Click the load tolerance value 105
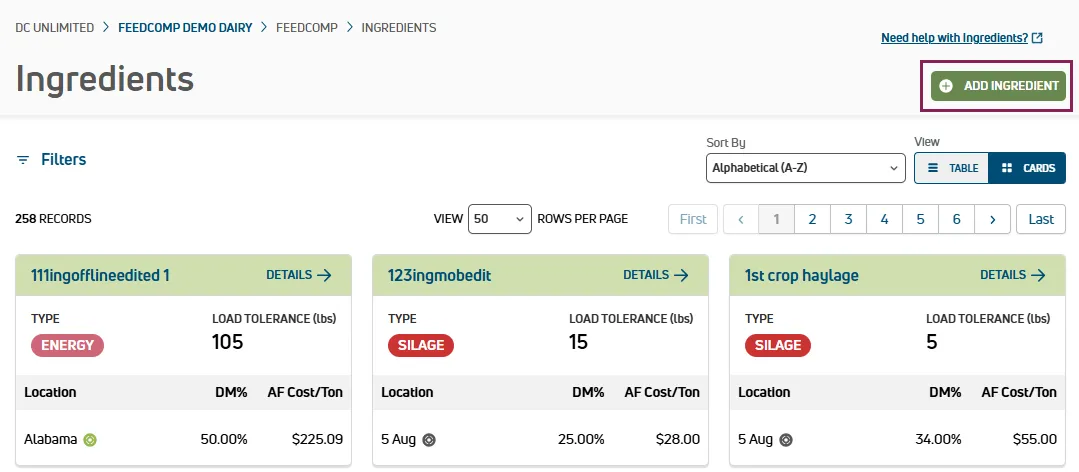Viewport: 1079px width, 472px height. click(228, 342)
